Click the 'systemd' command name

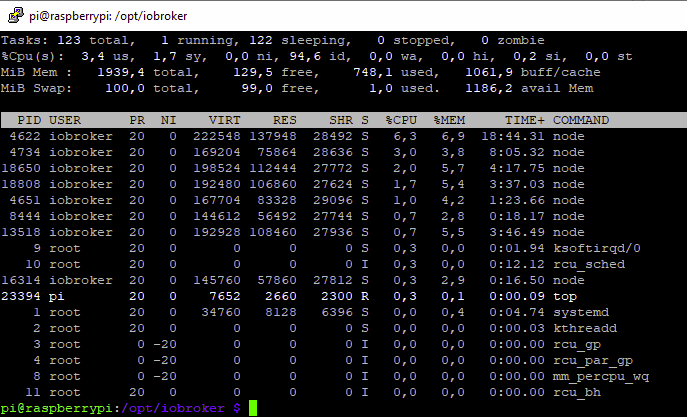tap(581, 312)
